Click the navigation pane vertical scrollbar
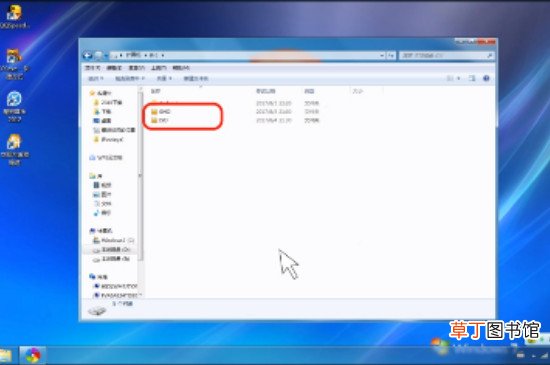This screenshot has height=365, width=550. tap(140, 175)
